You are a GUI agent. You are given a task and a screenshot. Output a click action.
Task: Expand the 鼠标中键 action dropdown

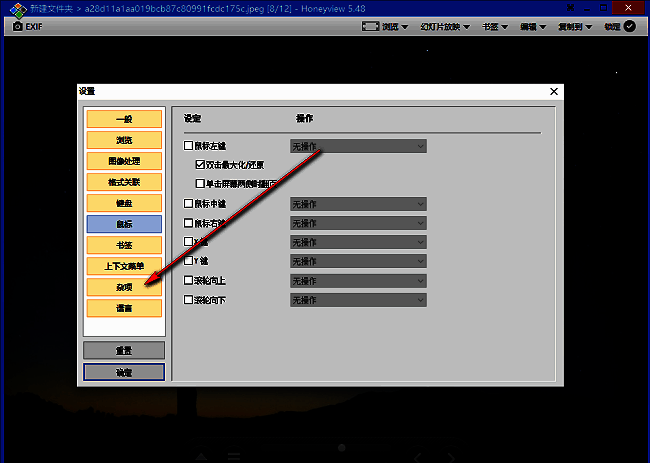coord(358,204)
